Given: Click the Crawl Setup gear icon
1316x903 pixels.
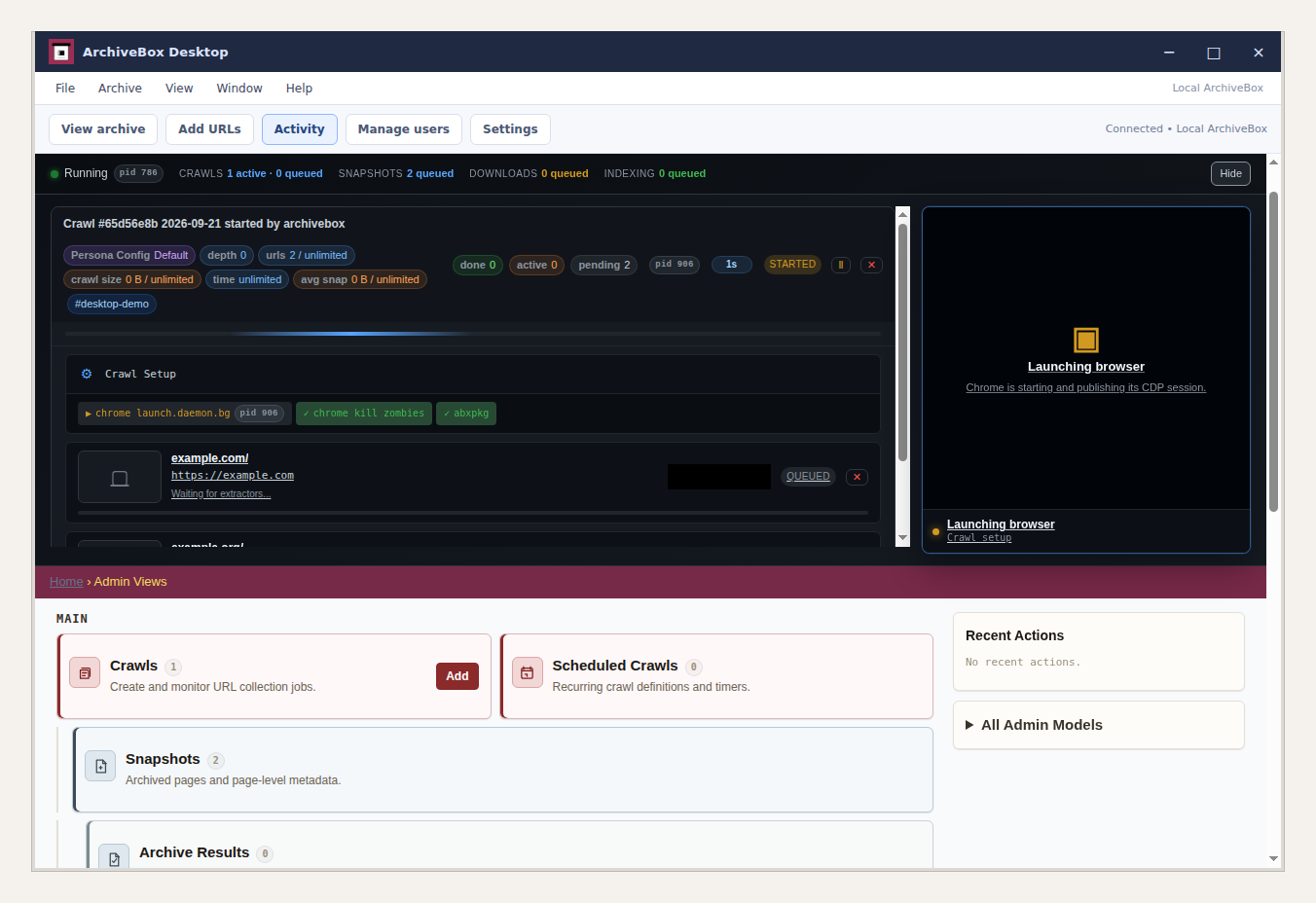Looking at the screenshot, I should point(87,374).
